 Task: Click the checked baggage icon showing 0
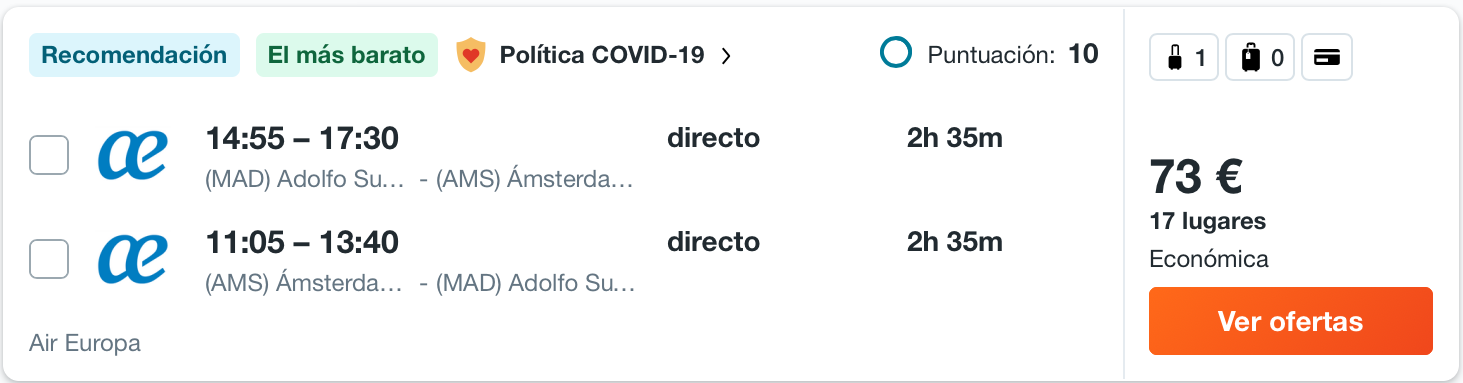coord(1261,58)
